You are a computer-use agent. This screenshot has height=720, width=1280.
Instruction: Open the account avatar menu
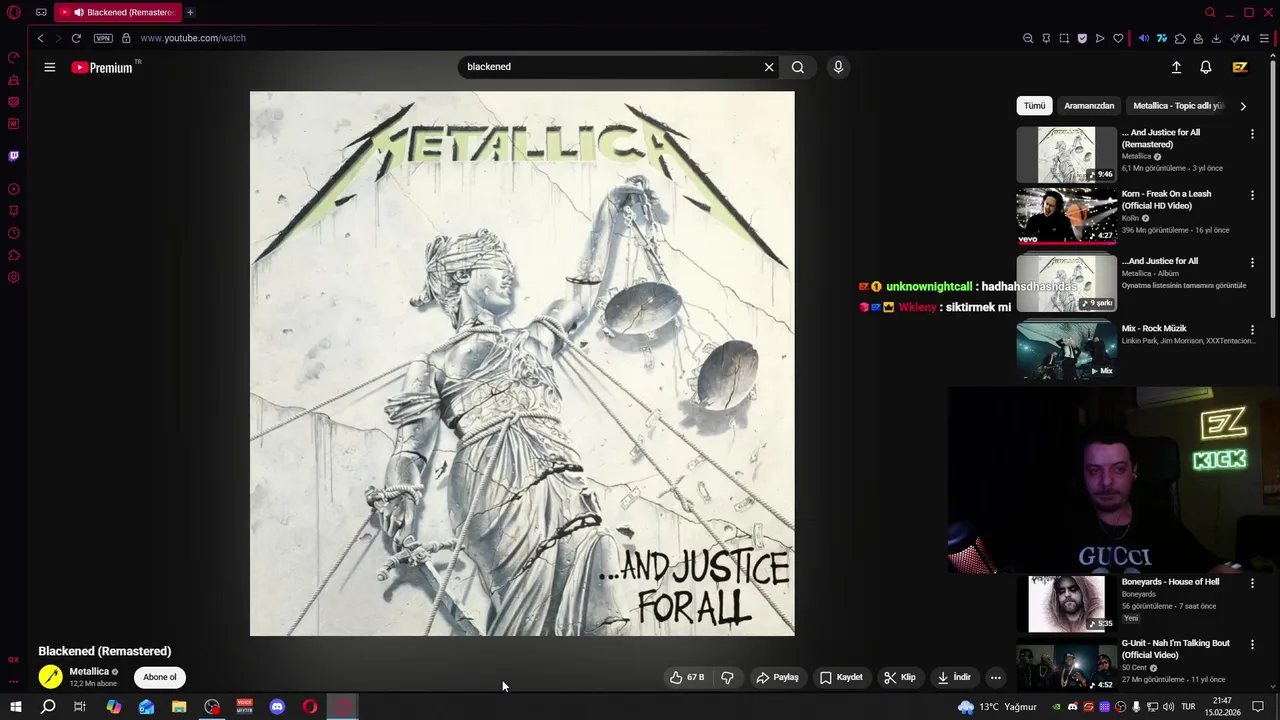(1240, 67)
